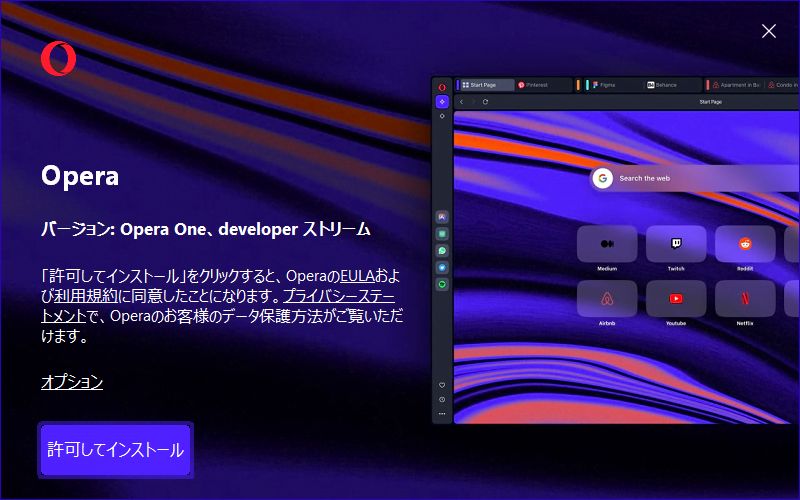Select the Pinterest tab in preview
Image resolution: width=800 pixels, height=500 pixels.
pos(543,85)
